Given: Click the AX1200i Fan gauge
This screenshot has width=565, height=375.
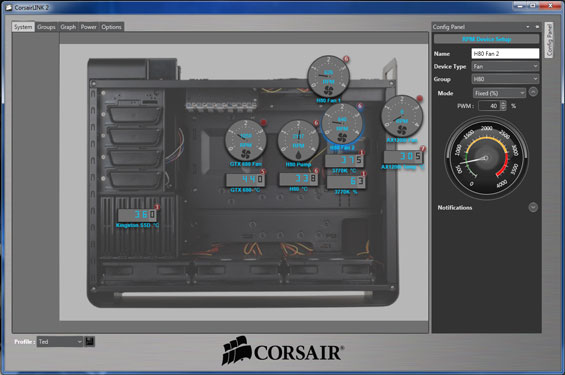Looking at the screenshot, I should (x=402, y=116).
